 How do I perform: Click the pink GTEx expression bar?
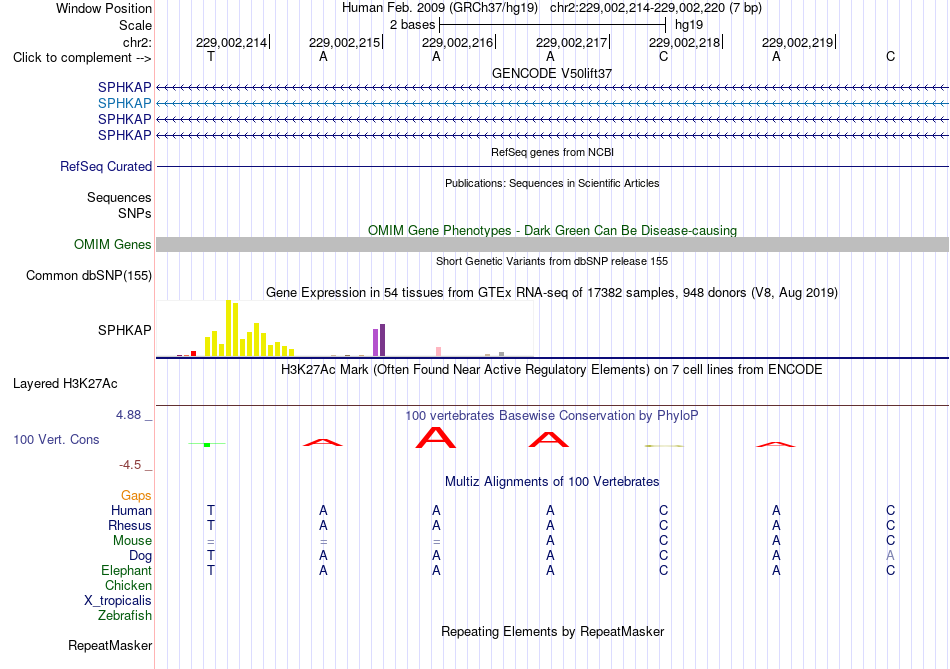438,351
